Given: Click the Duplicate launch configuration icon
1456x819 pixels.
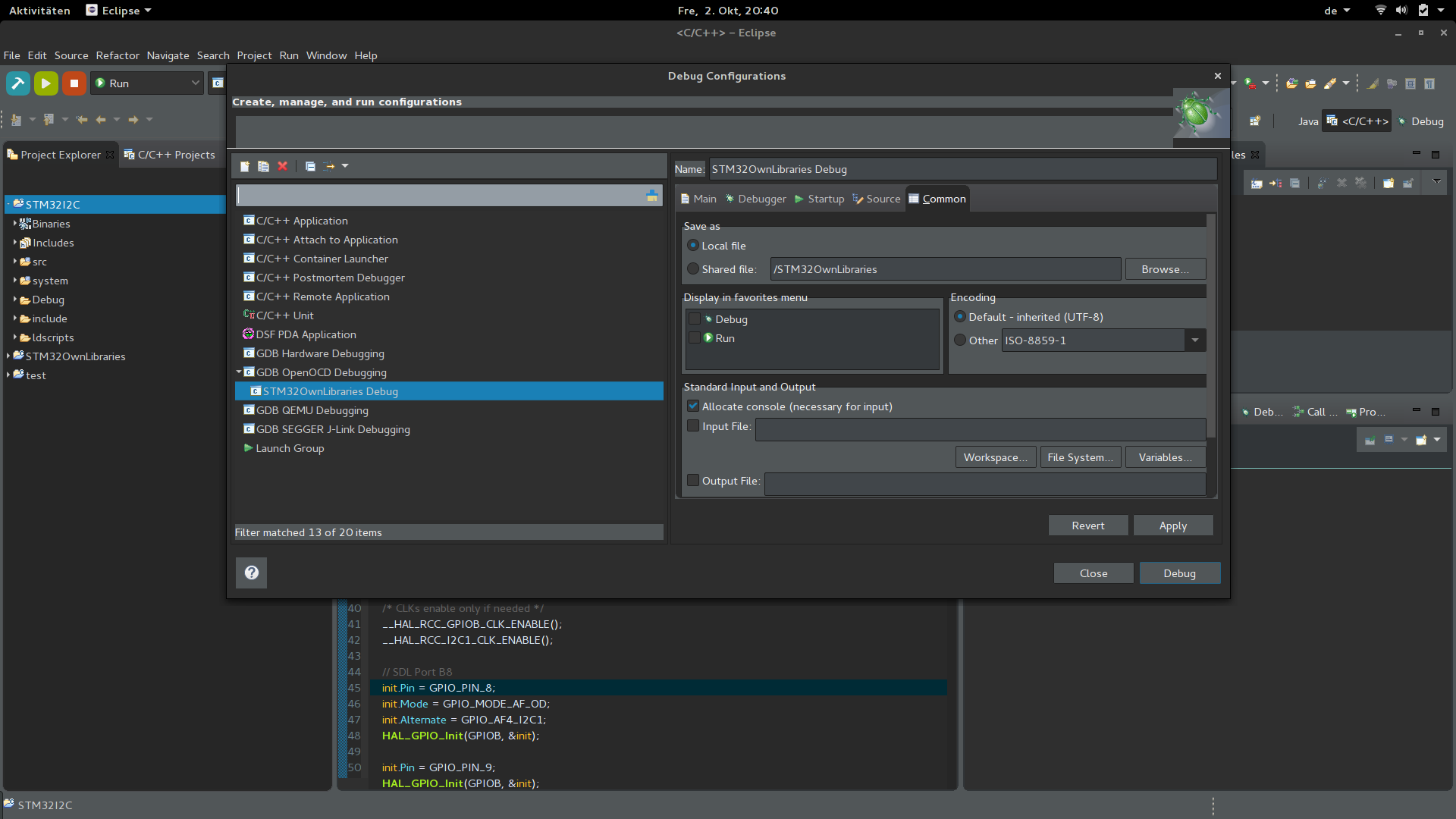Looking at the screenshot, I should (x=263, y=166).
